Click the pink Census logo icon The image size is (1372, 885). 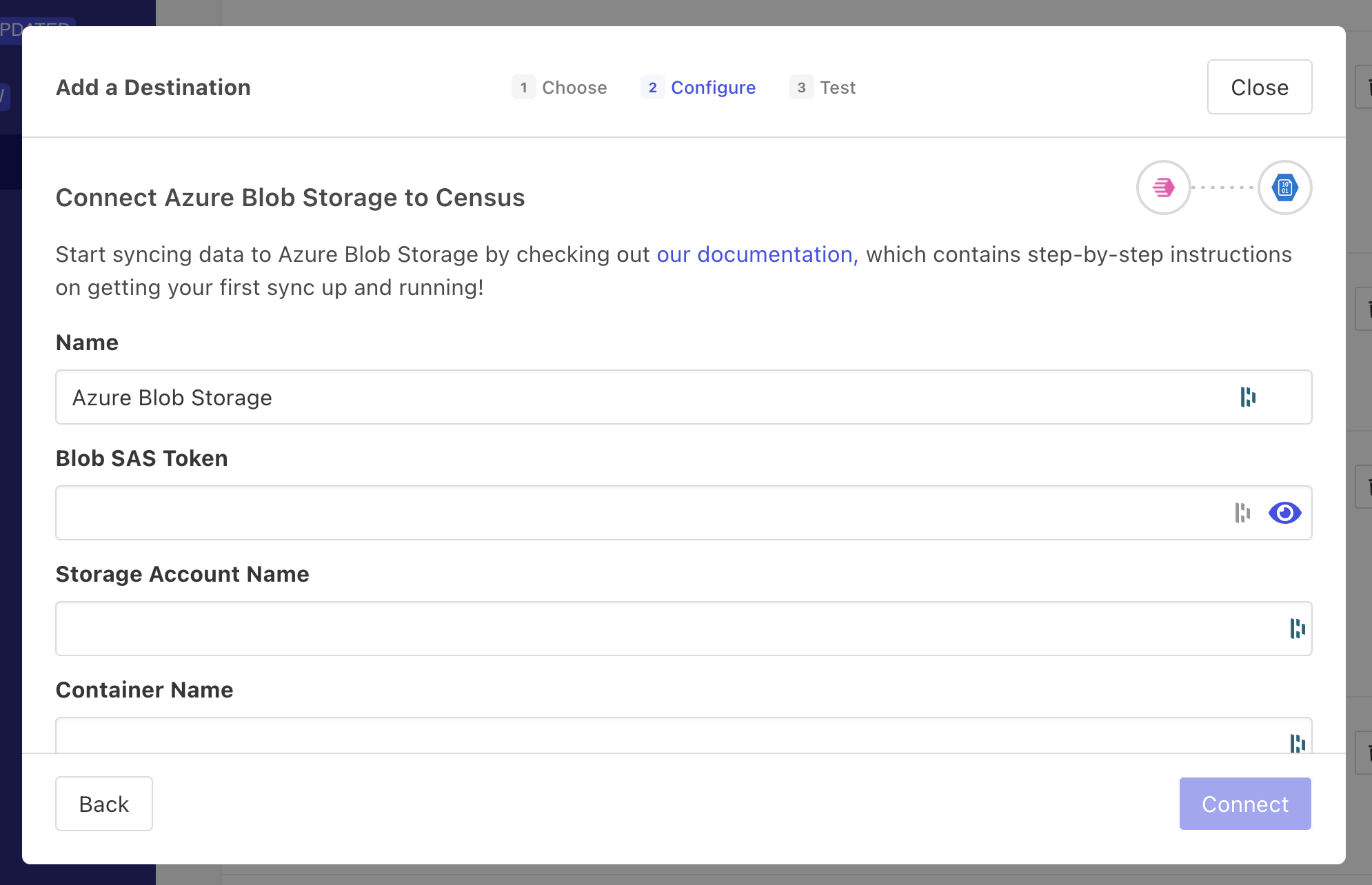point(1163,187)
